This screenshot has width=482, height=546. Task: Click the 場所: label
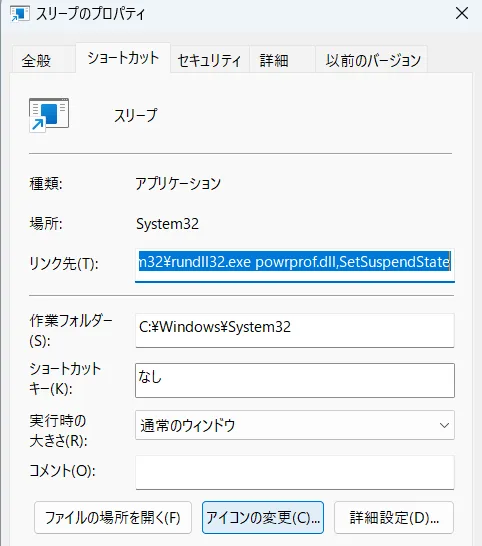[x=46, y=224]
